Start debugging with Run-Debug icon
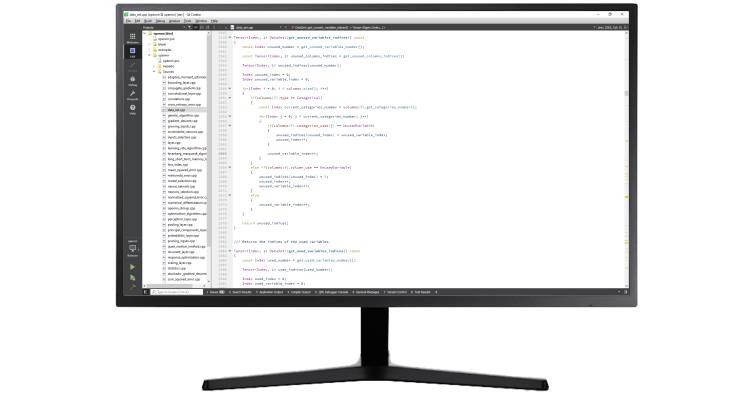The image size is (750, 393). coord(132,277)
